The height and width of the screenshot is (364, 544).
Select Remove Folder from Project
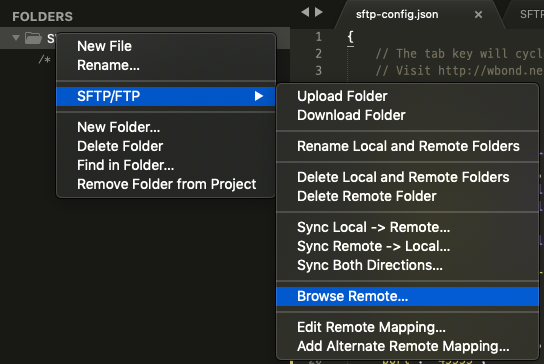pos(166,184)
